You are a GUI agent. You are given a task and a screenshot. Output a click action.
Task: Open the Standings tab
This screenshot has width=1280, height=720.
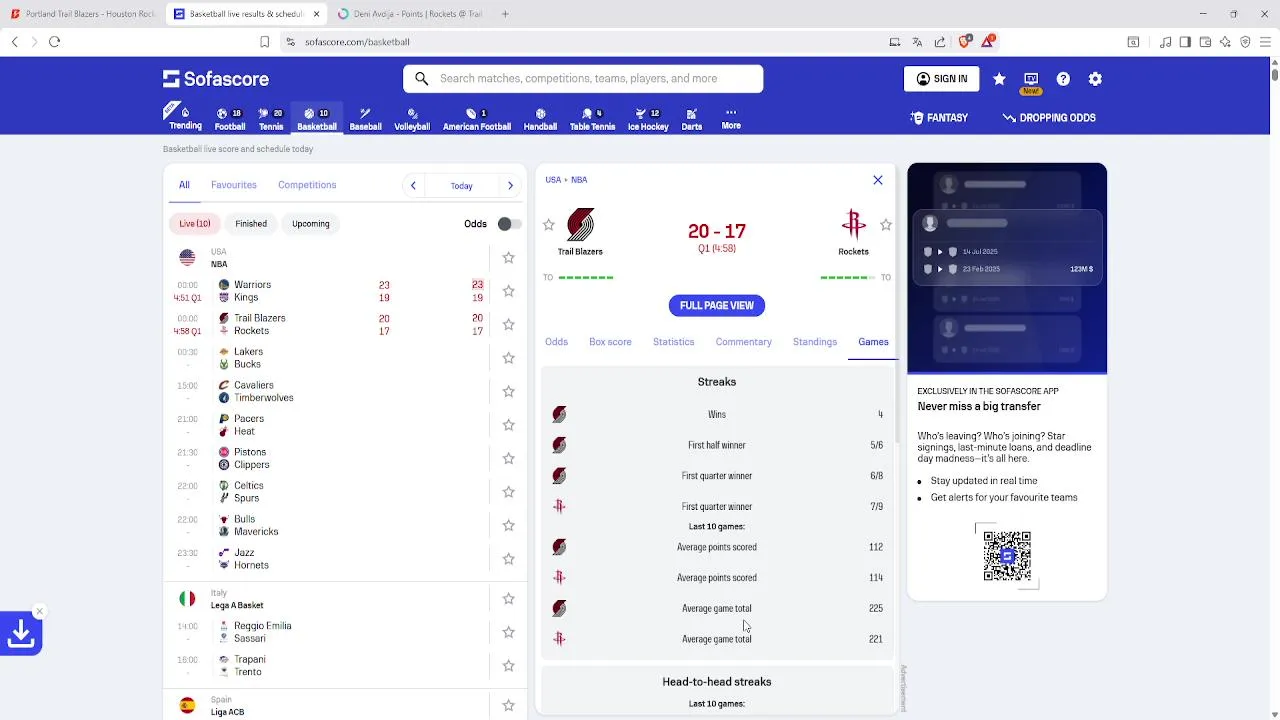pos(815,342)
